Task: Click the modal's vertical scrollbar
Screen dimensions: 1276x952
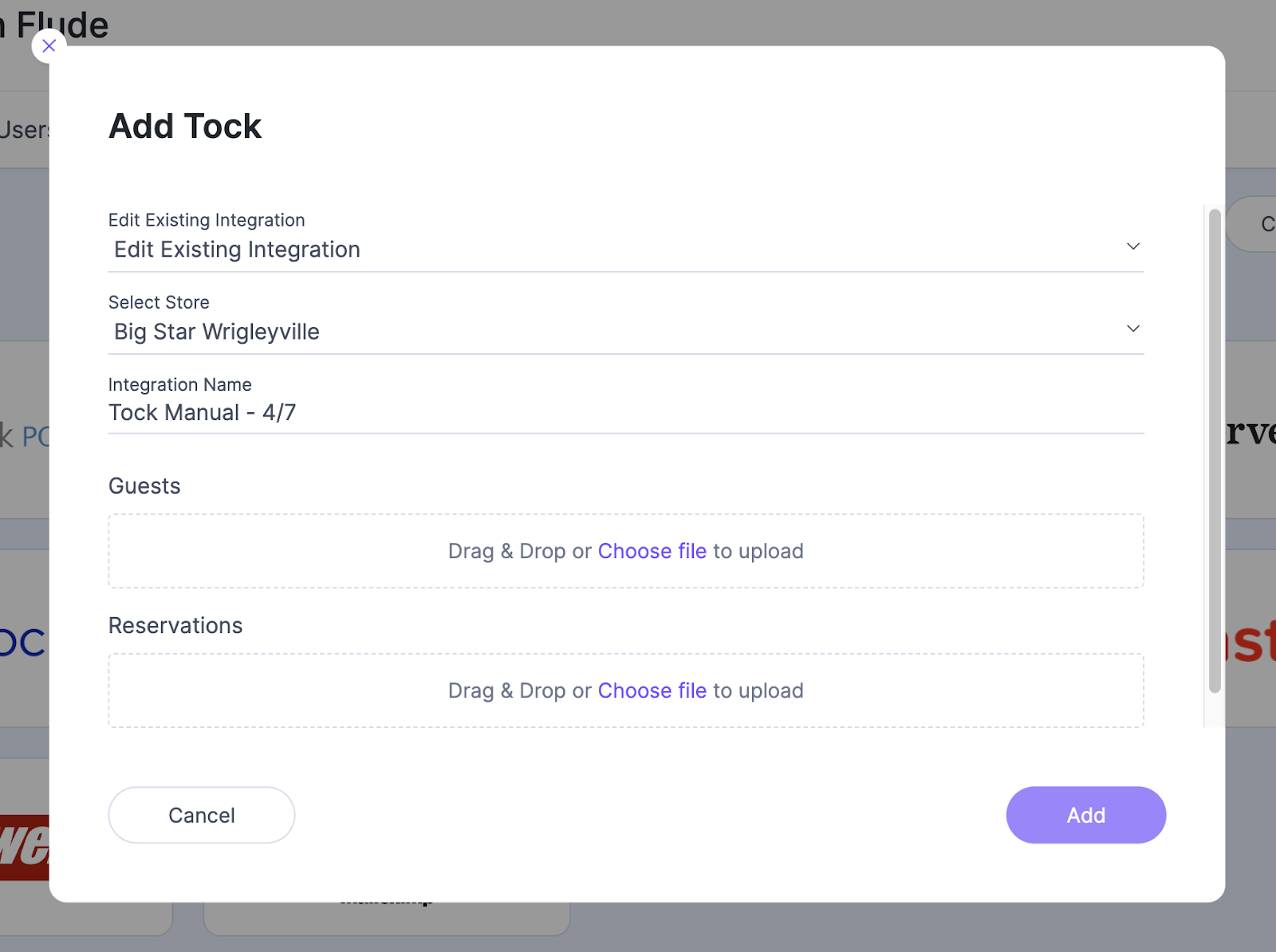Action: tap(1215, 450)
